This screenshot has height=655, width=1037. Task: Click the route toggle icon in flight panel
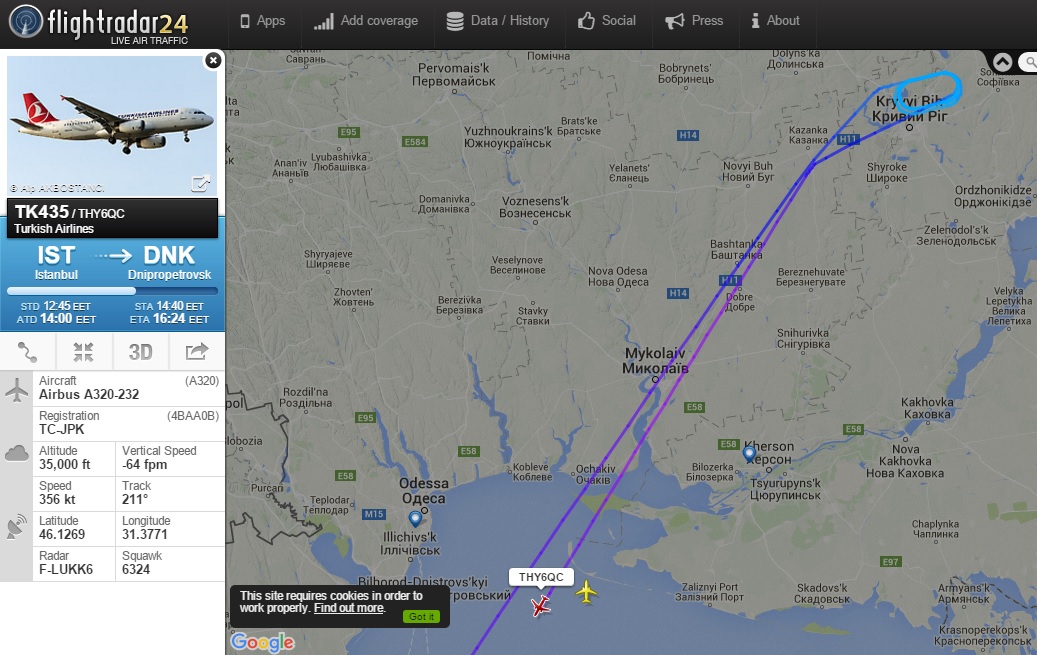click(28, 352)
